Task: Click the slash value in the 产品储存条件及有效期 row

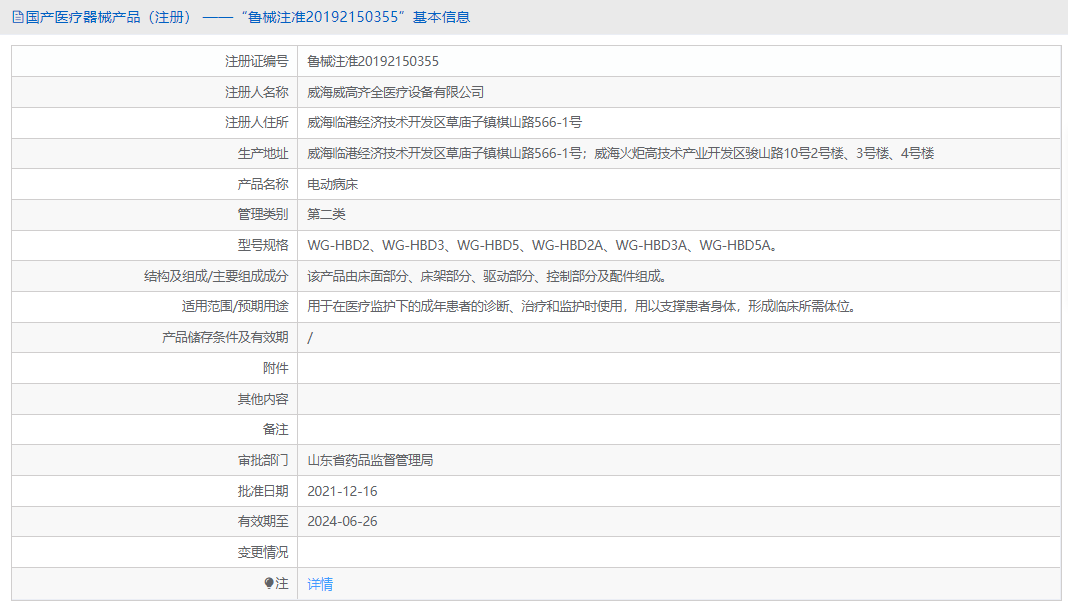Action: tap(310, 338)
